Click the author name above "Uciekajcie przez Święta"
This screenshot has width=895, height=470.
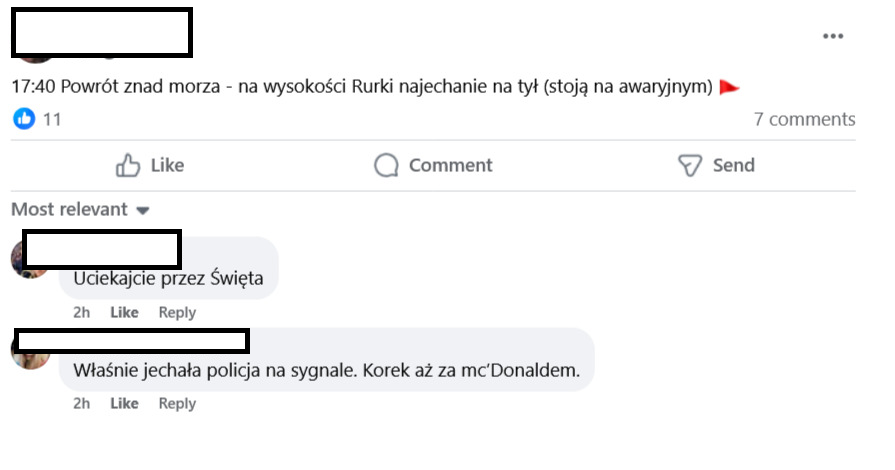tap(101, 249)
